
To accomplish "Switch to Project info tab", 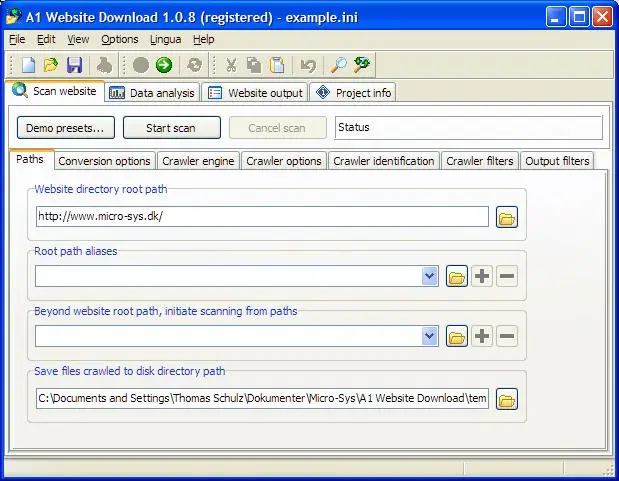I will [x=353, y=93].
